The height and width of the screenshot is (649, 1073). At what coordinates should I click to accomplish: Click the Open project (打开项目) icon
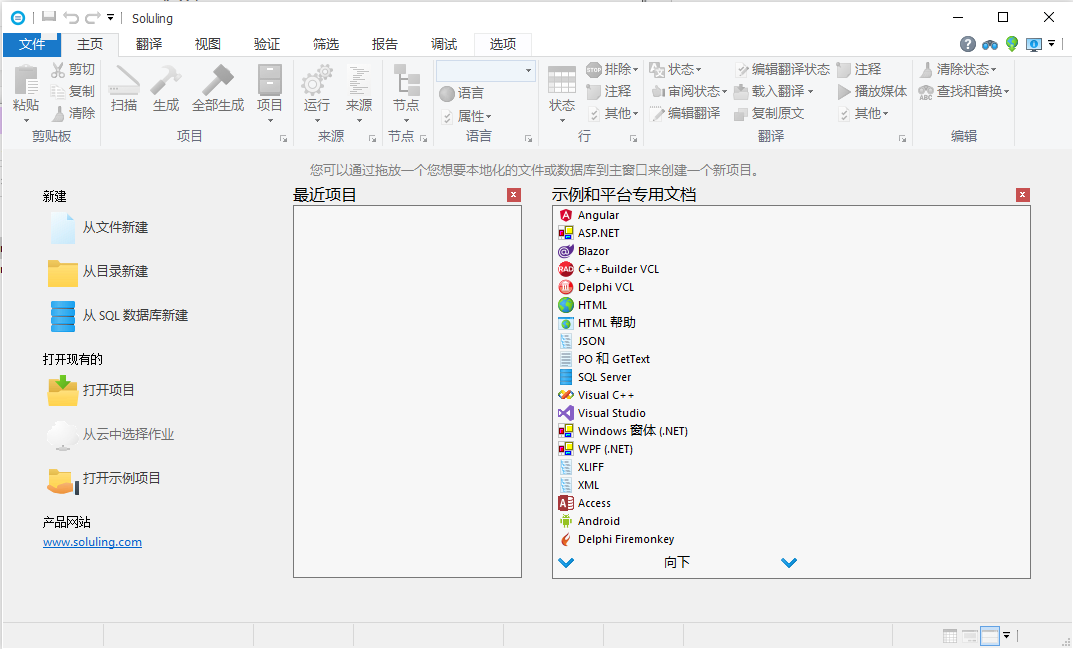pos(62,390)
